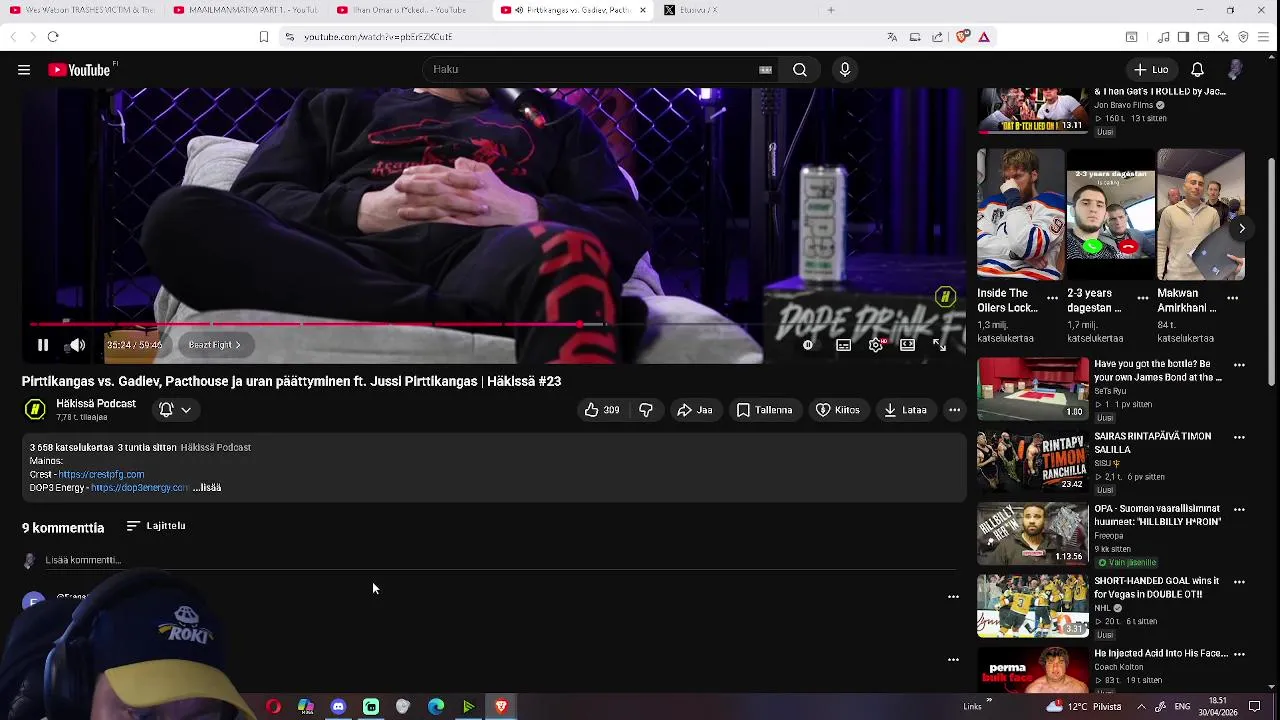
Task: Go to the YouTube home logo
Action: (80, 70)
